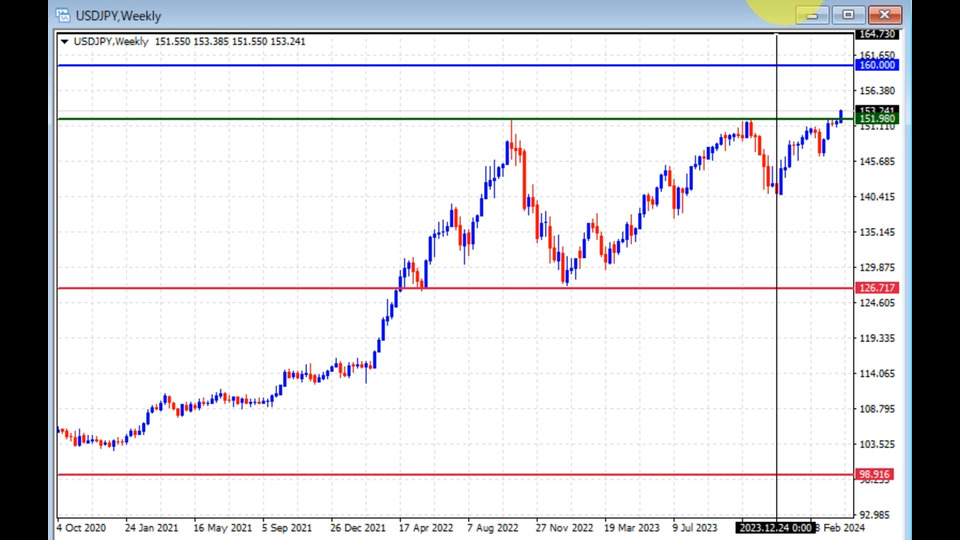Screen dimensions: 960x540
Task: Click the 140.415 price axis value
Action: point(877,197)
